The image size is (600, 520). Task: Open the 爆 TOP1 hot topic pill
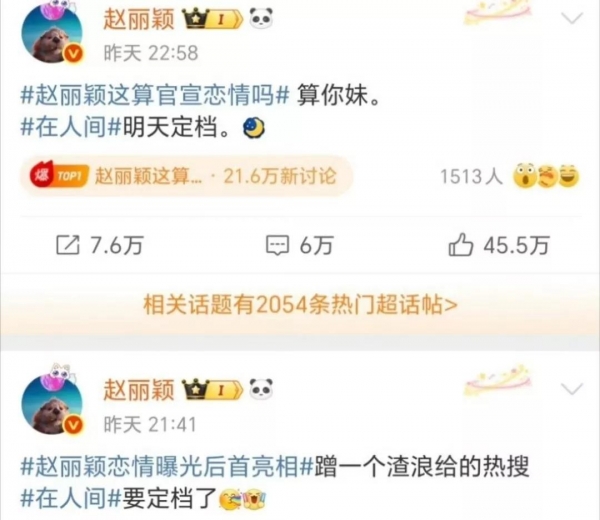[x=185, y=176]
